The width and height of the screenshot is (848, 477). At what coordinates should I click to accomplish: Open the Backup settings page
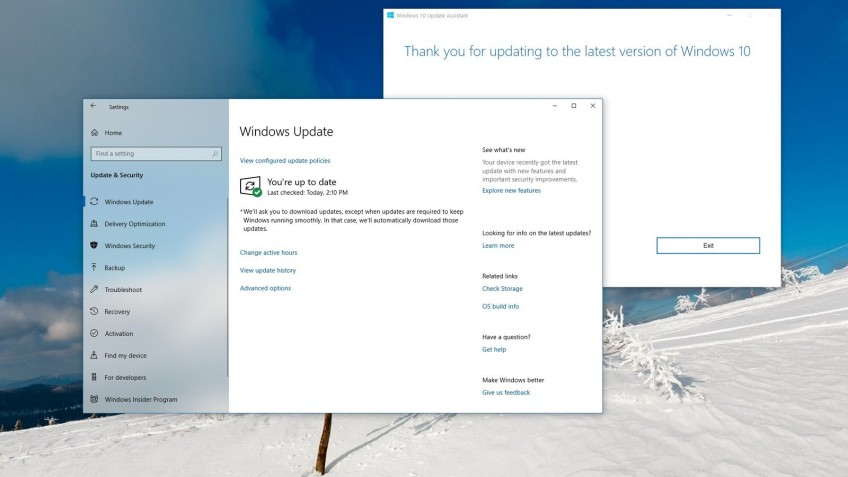[115, 268]
